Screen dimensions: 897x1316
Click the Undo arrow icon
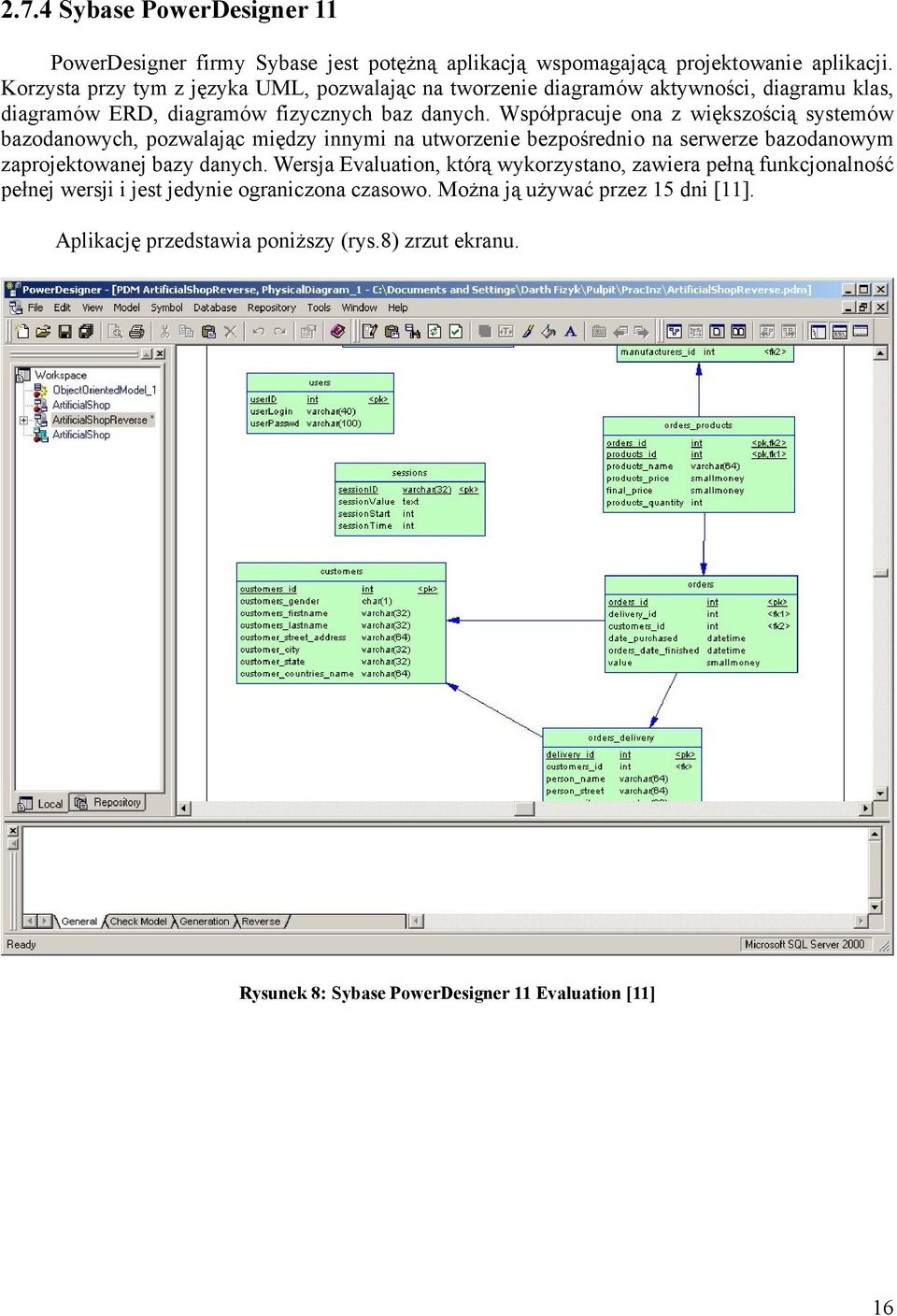coord(259,331)
